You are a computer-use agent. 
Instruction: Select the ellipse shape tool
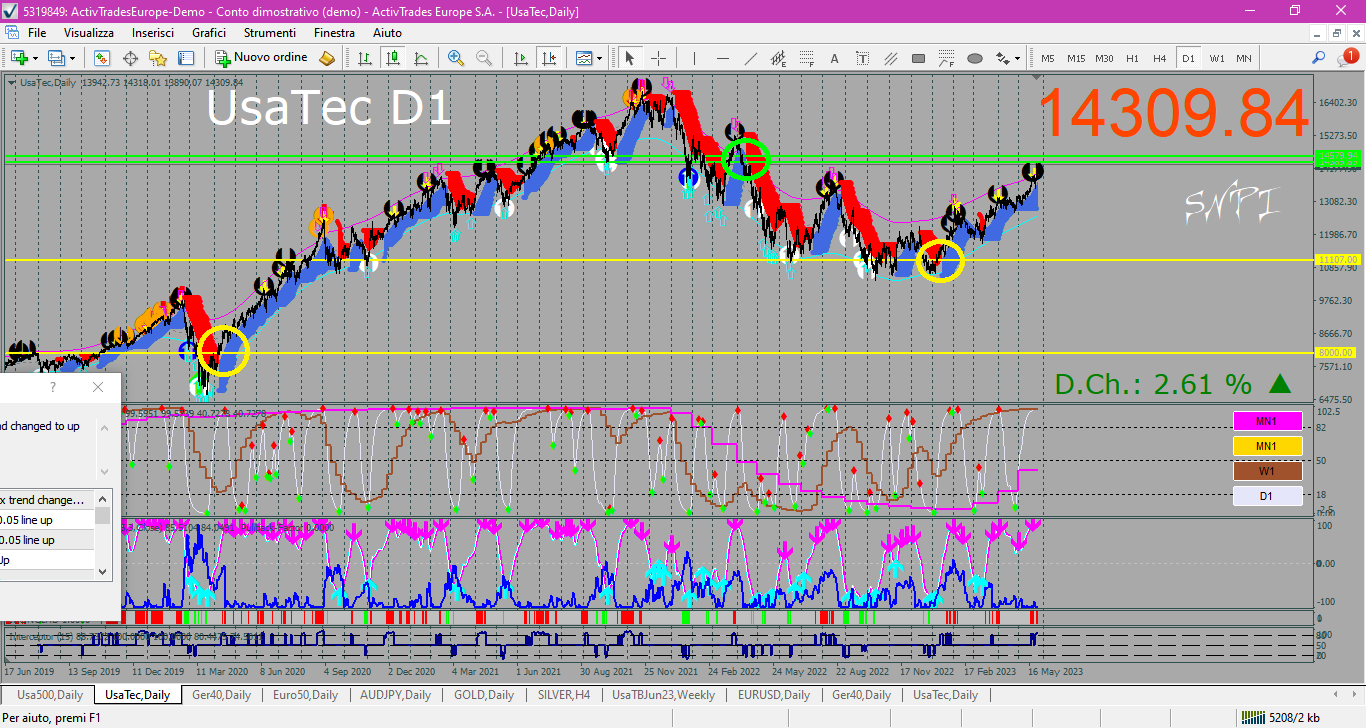(975, 58)
